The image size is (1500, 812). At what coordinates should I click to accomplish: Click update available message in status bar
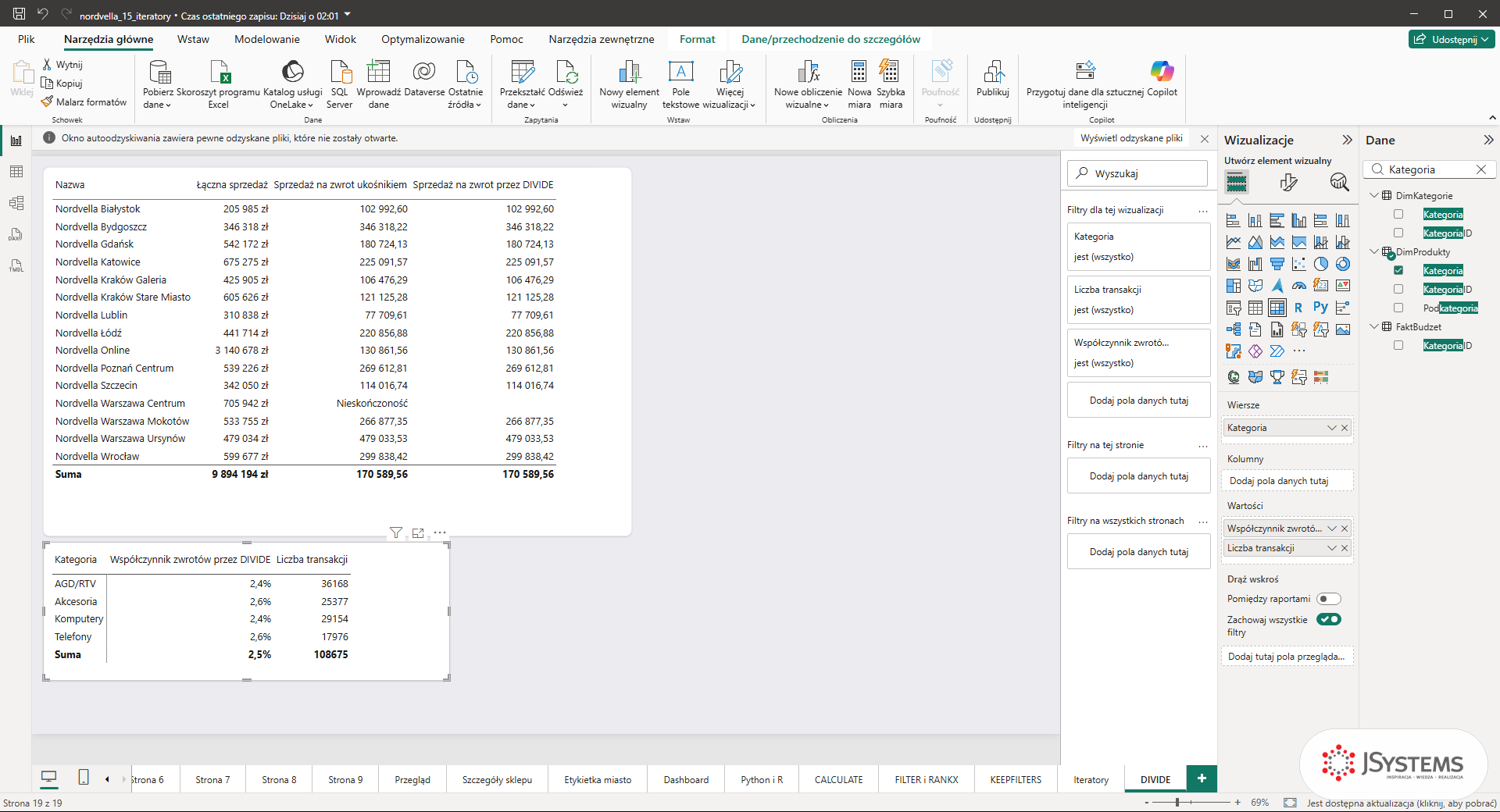[1402, 803]
